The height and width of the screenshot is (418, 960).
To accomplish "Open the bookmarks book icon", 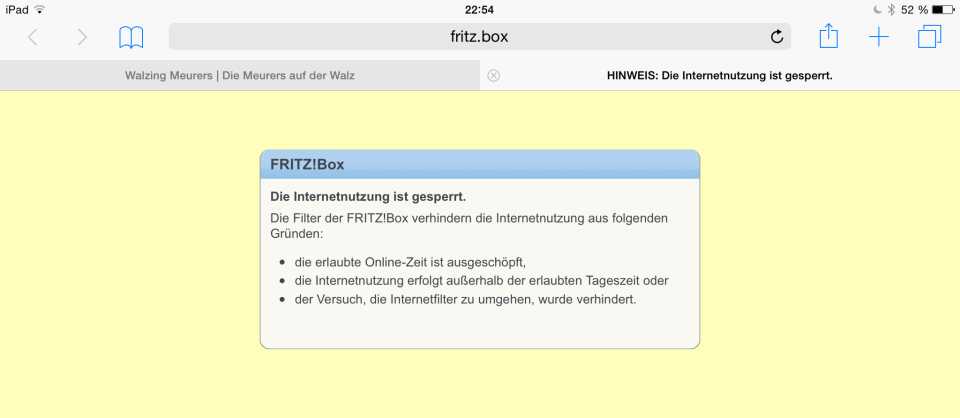I will click(x=131, y=37).
